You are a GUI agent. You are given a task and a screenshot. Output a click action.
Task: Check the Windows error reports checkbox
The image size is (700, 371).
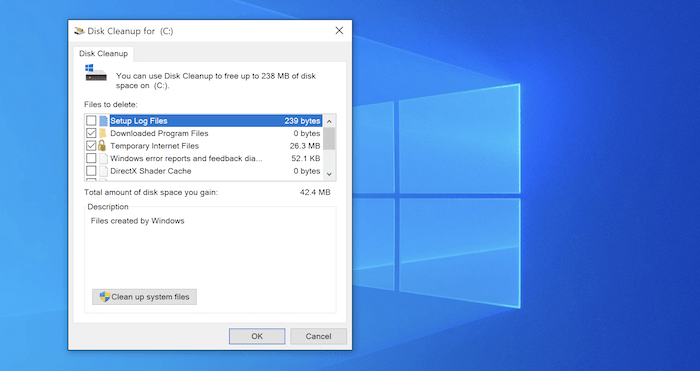coord(91,158)
